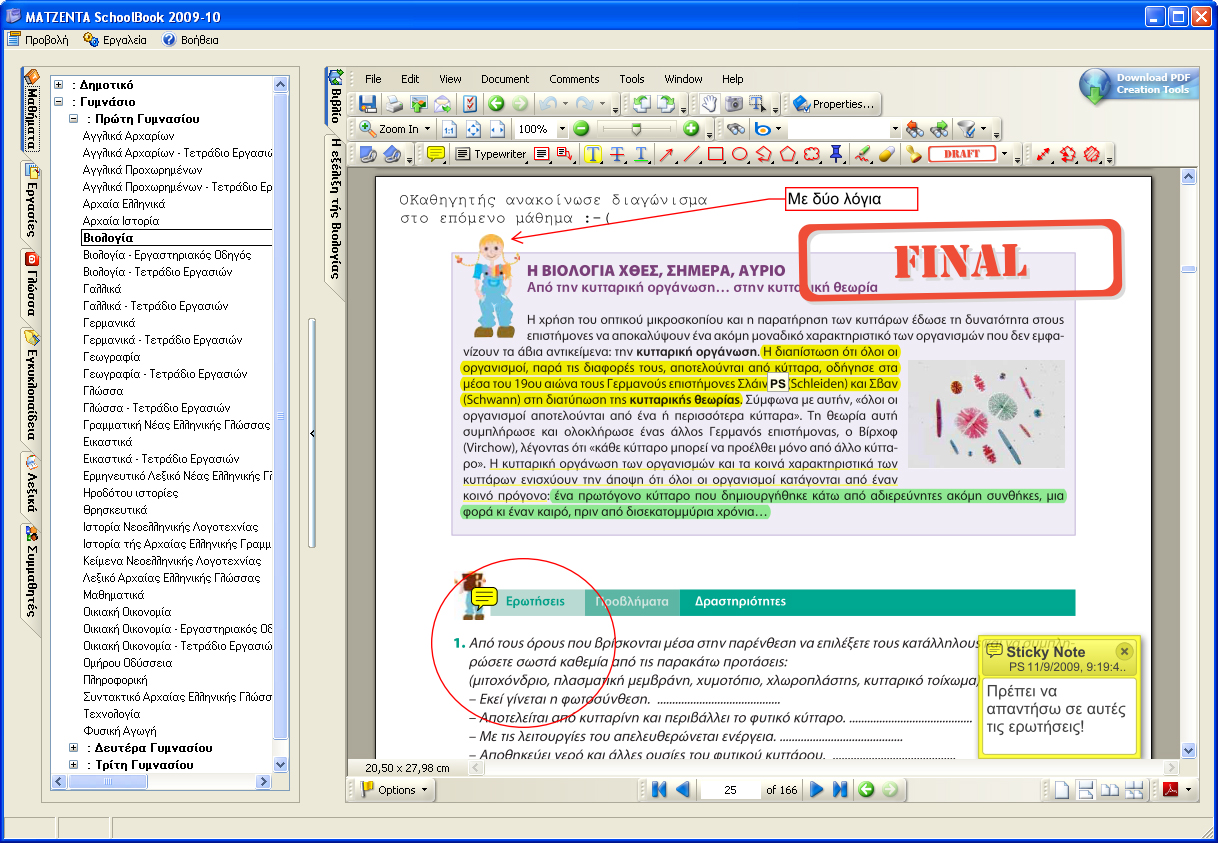Viewport: 1218px width, 843px height.
Task: Select the Snapshot camera tool
Action: (734, 104)
